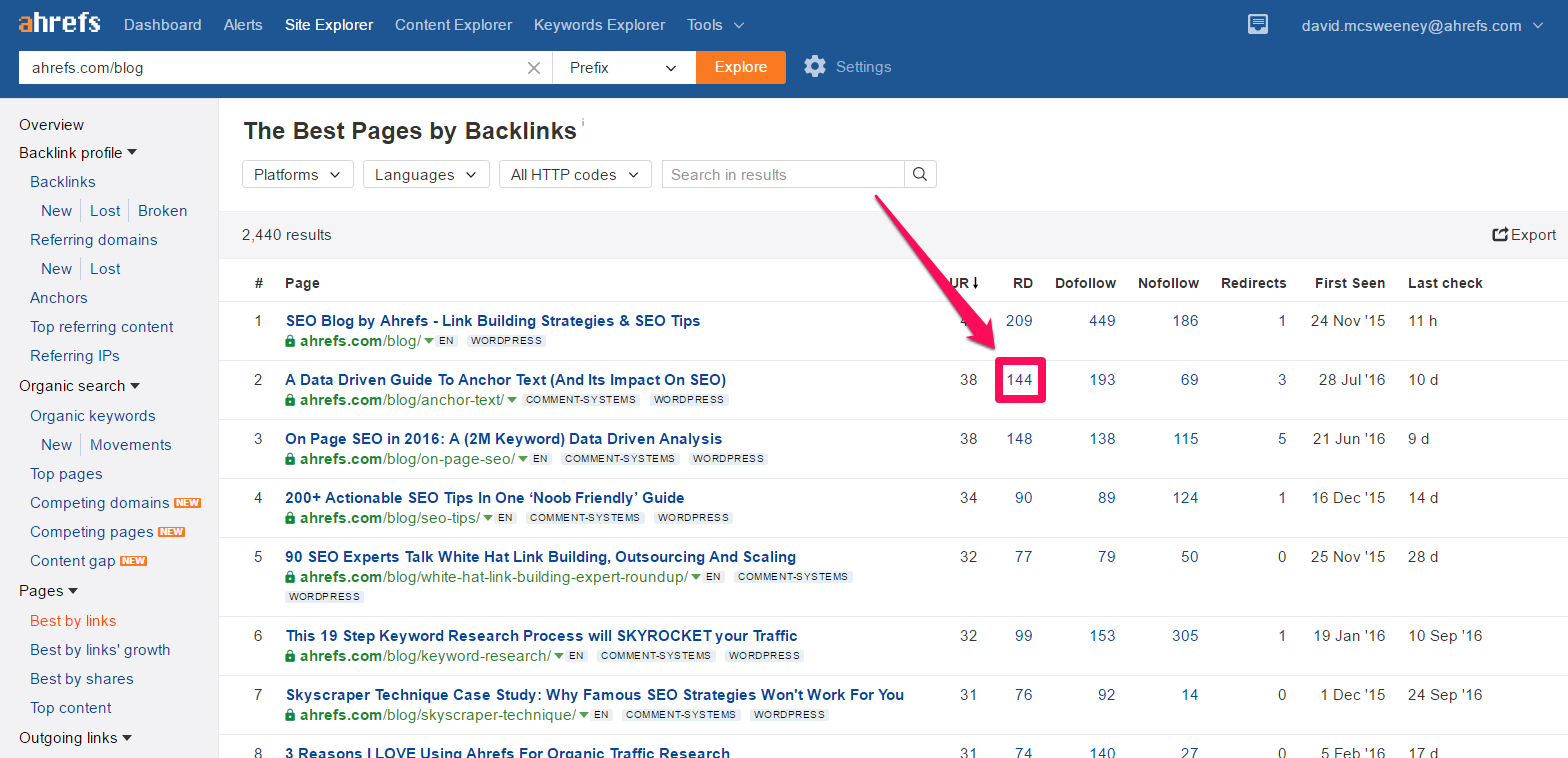Image resolution: width=1568 pixels, height=758 pixels.
Task: Open Organic keywords in sidebar
Action: coord(93,416)
